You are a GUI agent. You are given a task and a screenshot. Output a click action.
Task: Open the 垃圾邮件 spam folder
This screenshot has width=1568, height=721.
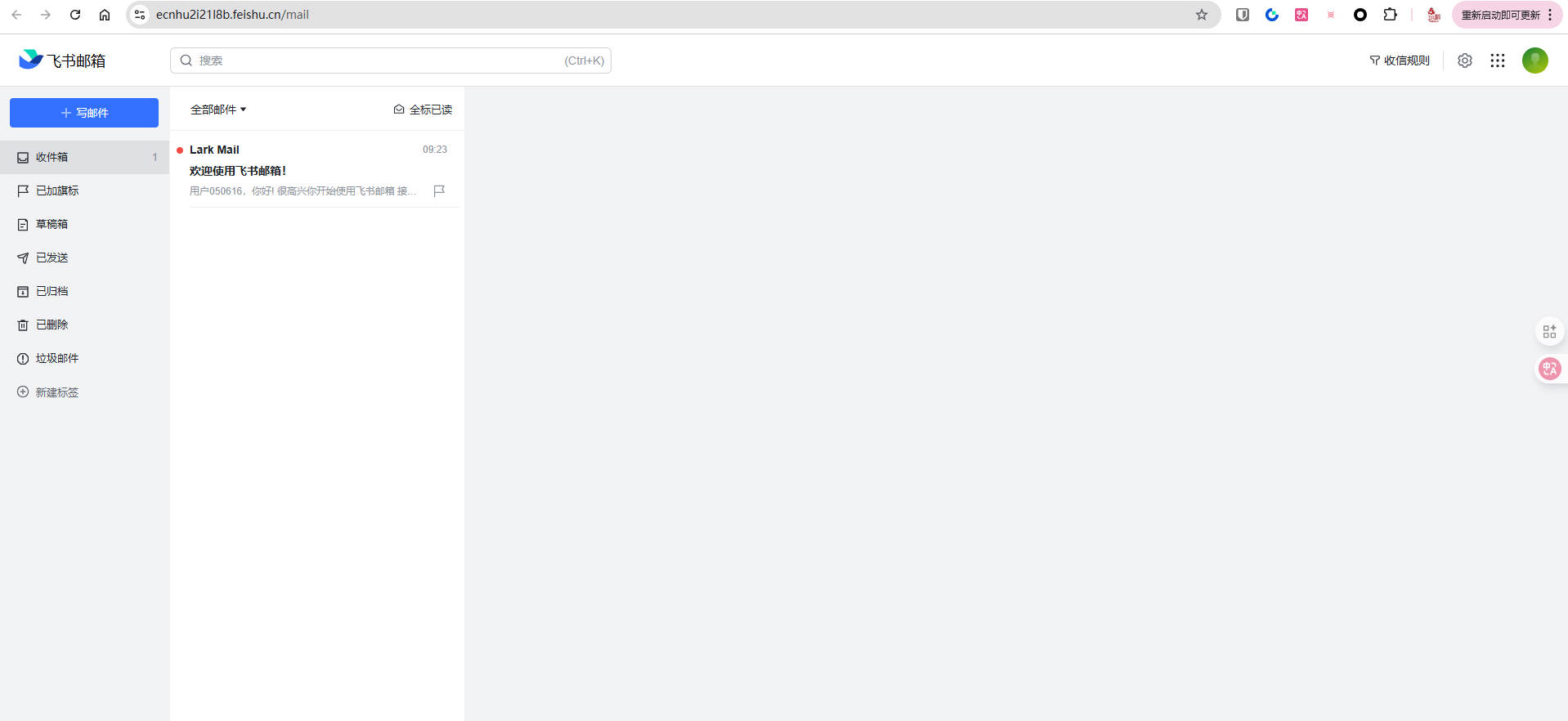[84, 358]
